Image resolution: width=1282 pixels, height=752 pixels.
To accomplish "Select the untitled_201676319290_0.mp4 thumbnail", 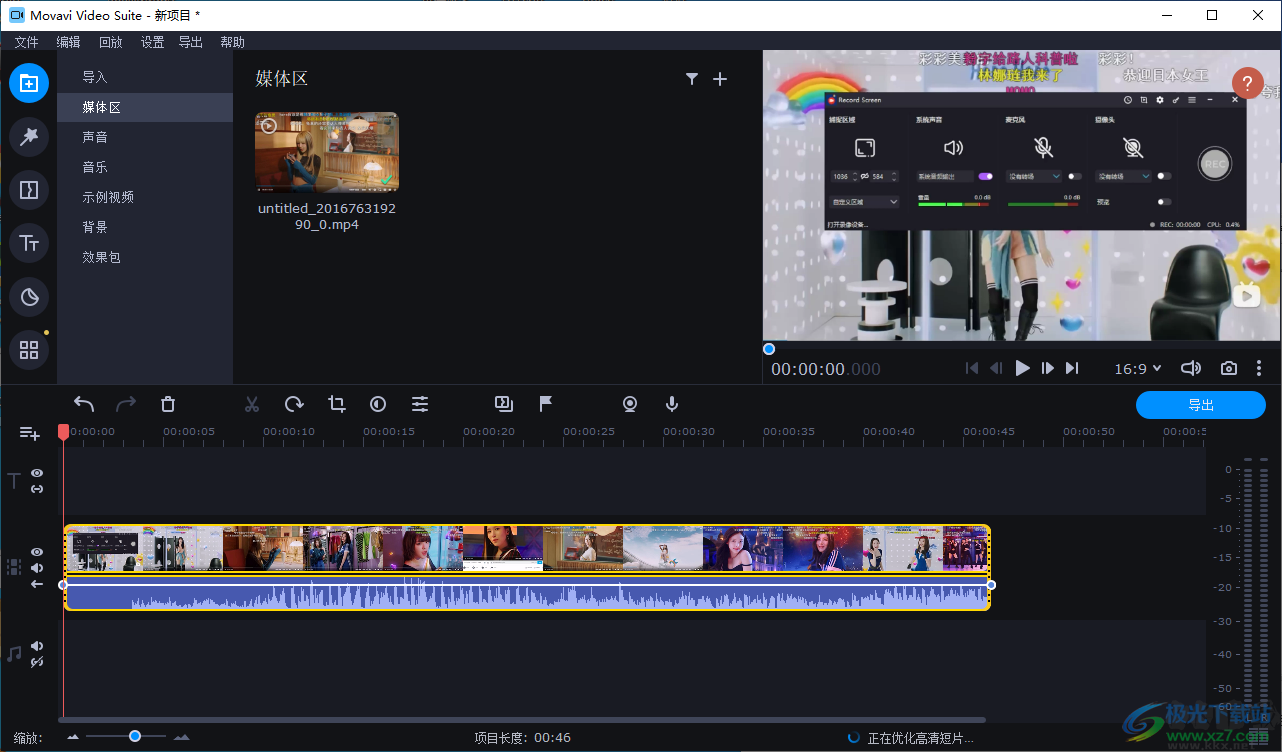I will point(326,152).
